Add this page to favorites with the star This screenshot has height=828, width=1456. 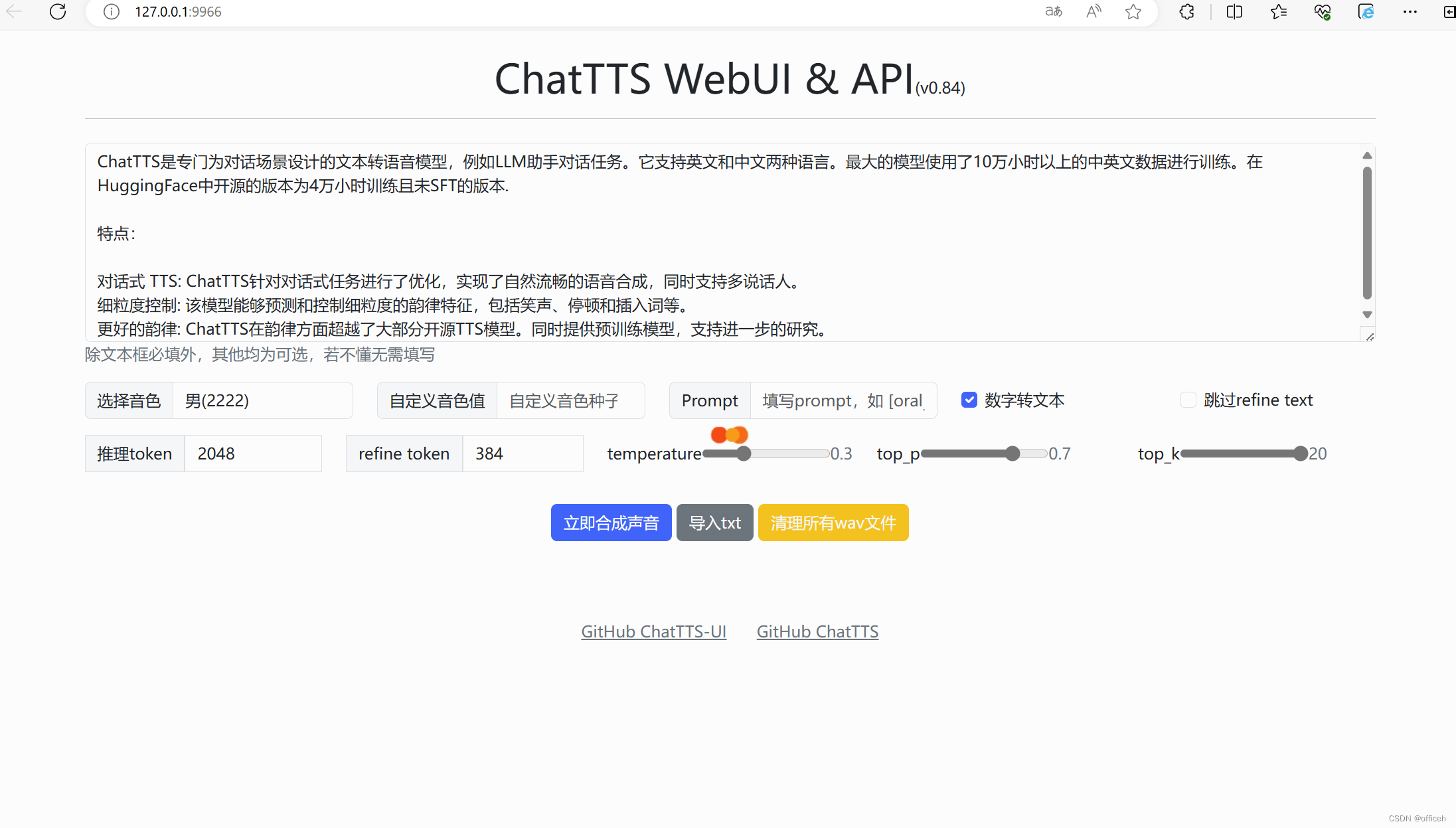click(x=1133, y=11)
